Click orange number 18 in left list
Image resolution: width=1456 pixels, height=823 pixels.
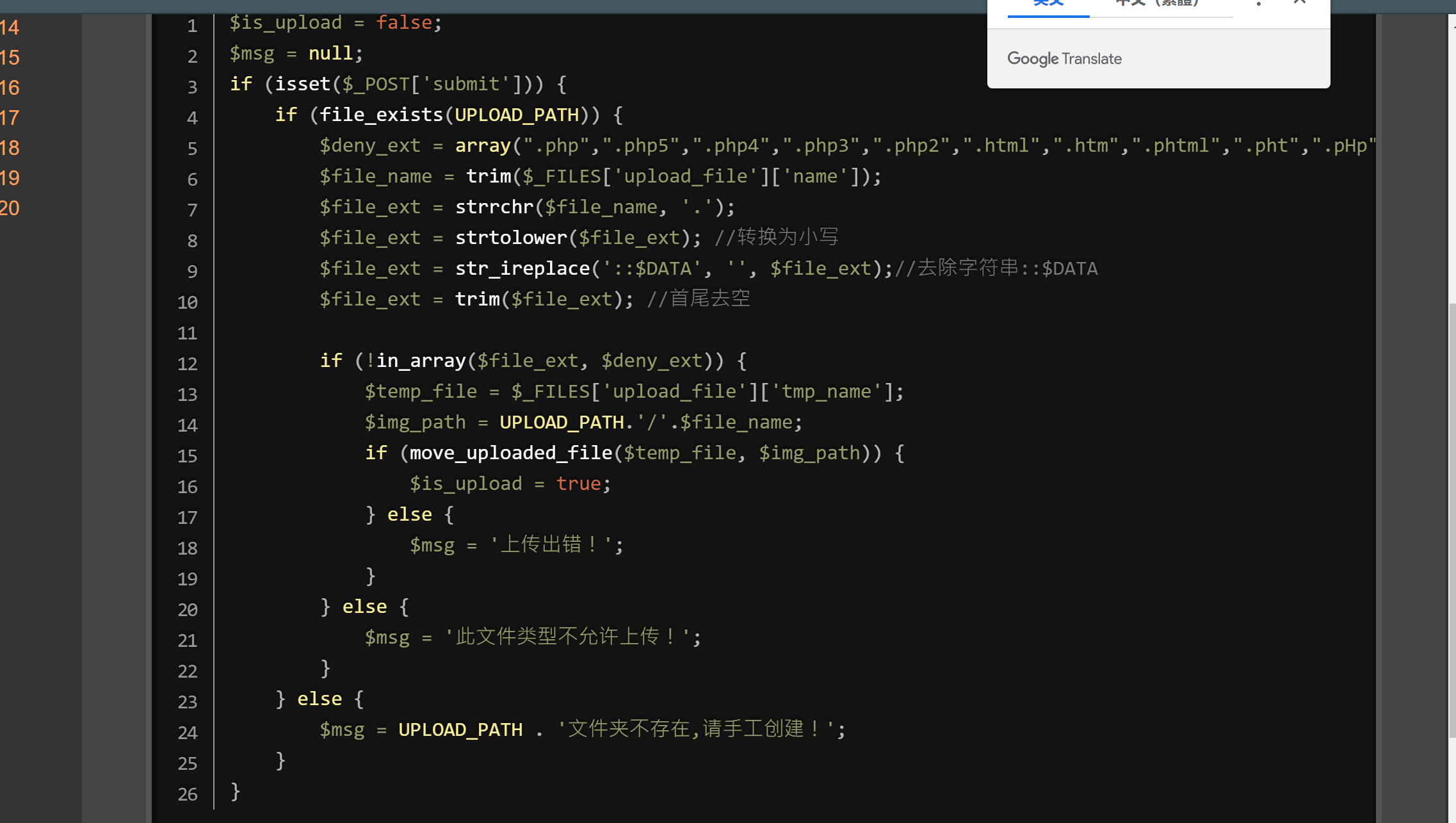10,148
